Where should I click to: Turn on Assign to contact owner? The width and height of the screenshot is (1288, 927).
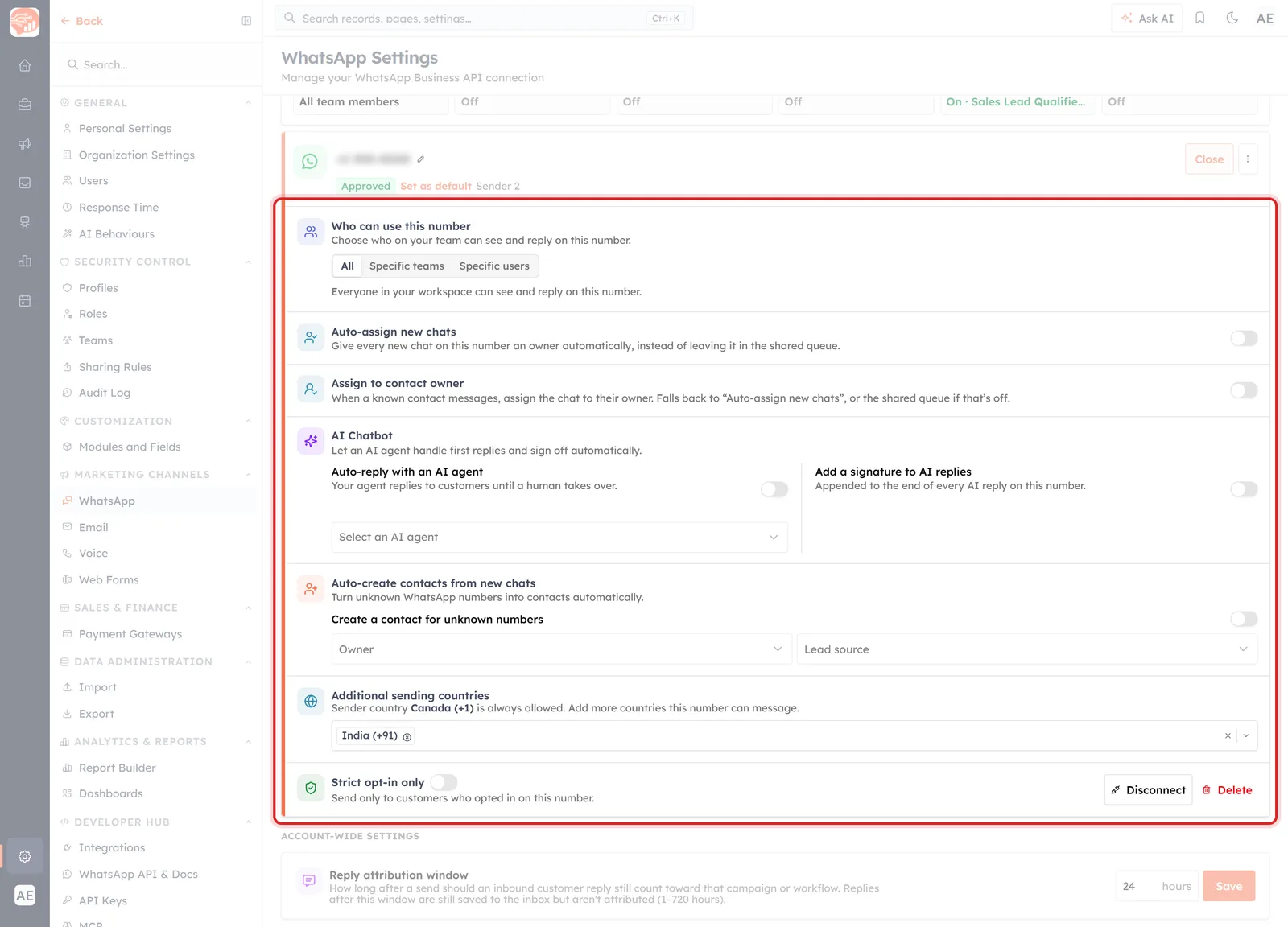1244,390
